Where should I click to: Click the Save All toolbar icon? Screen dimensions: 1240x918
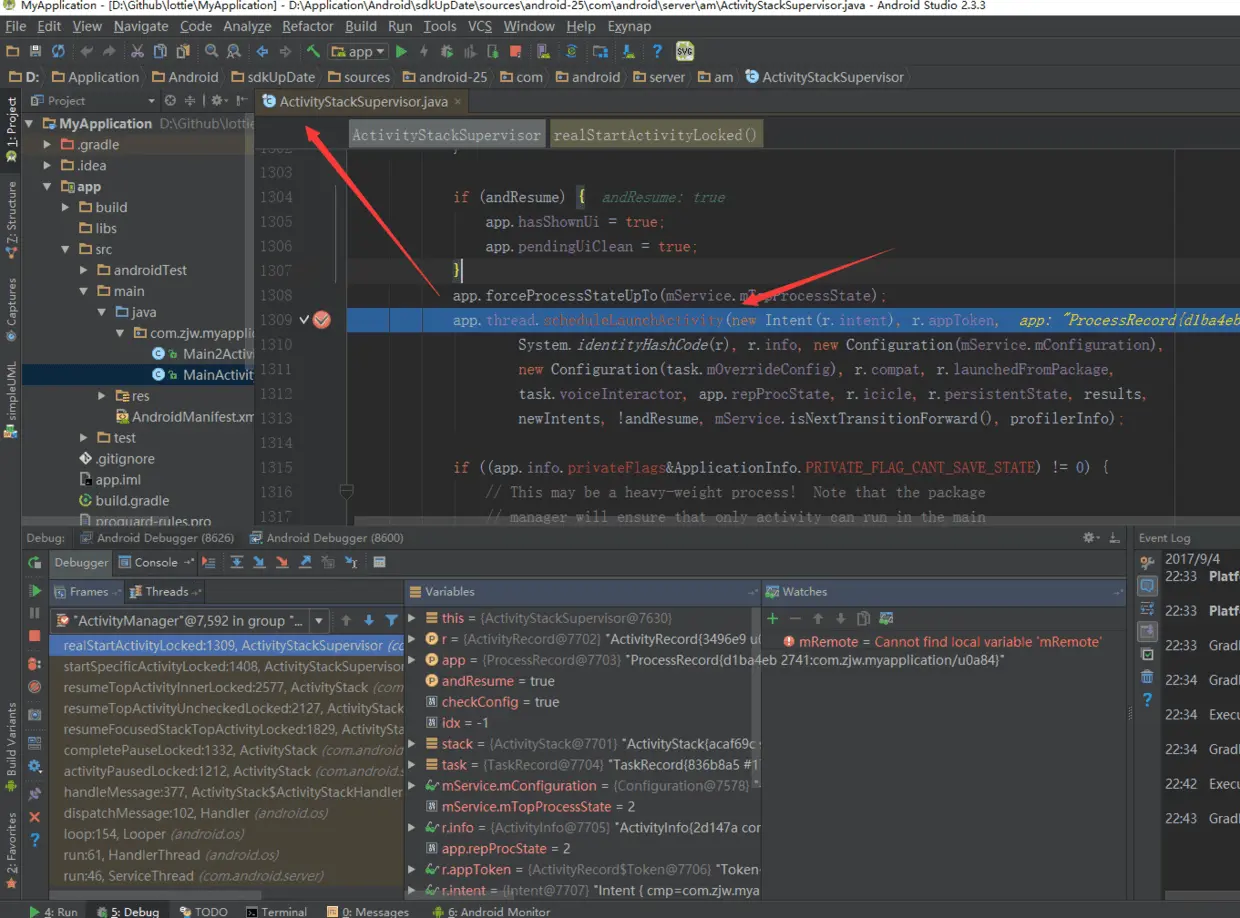pos(36,52)
